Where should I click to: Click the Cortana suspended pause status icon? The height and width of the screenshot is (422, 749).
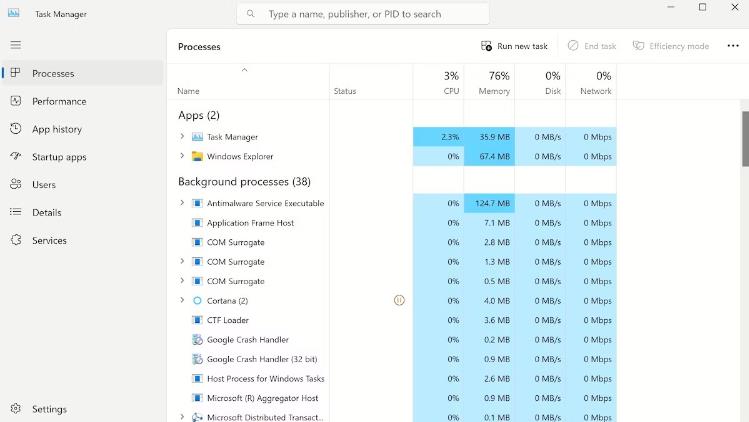tap(399, 300)
